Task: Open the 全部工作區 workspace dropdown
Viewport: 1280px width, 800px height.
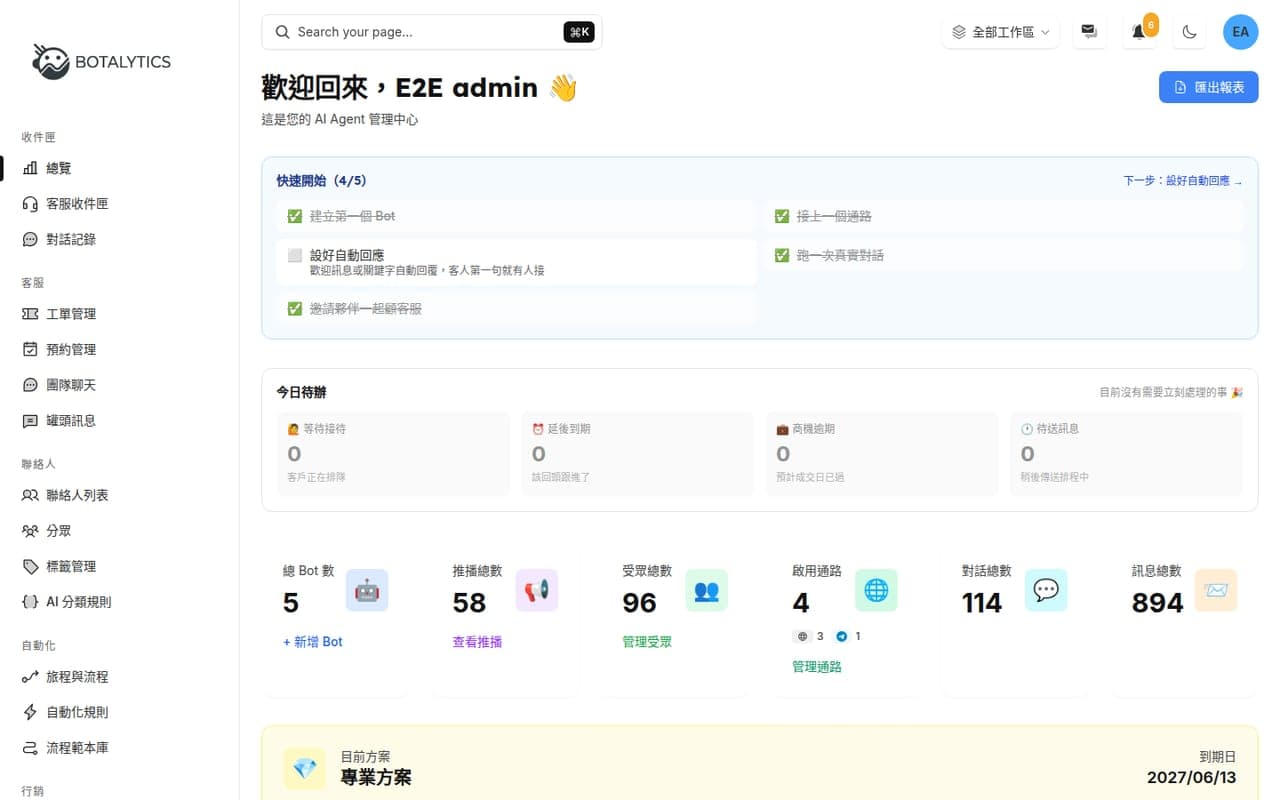Action: point(1000,32)
